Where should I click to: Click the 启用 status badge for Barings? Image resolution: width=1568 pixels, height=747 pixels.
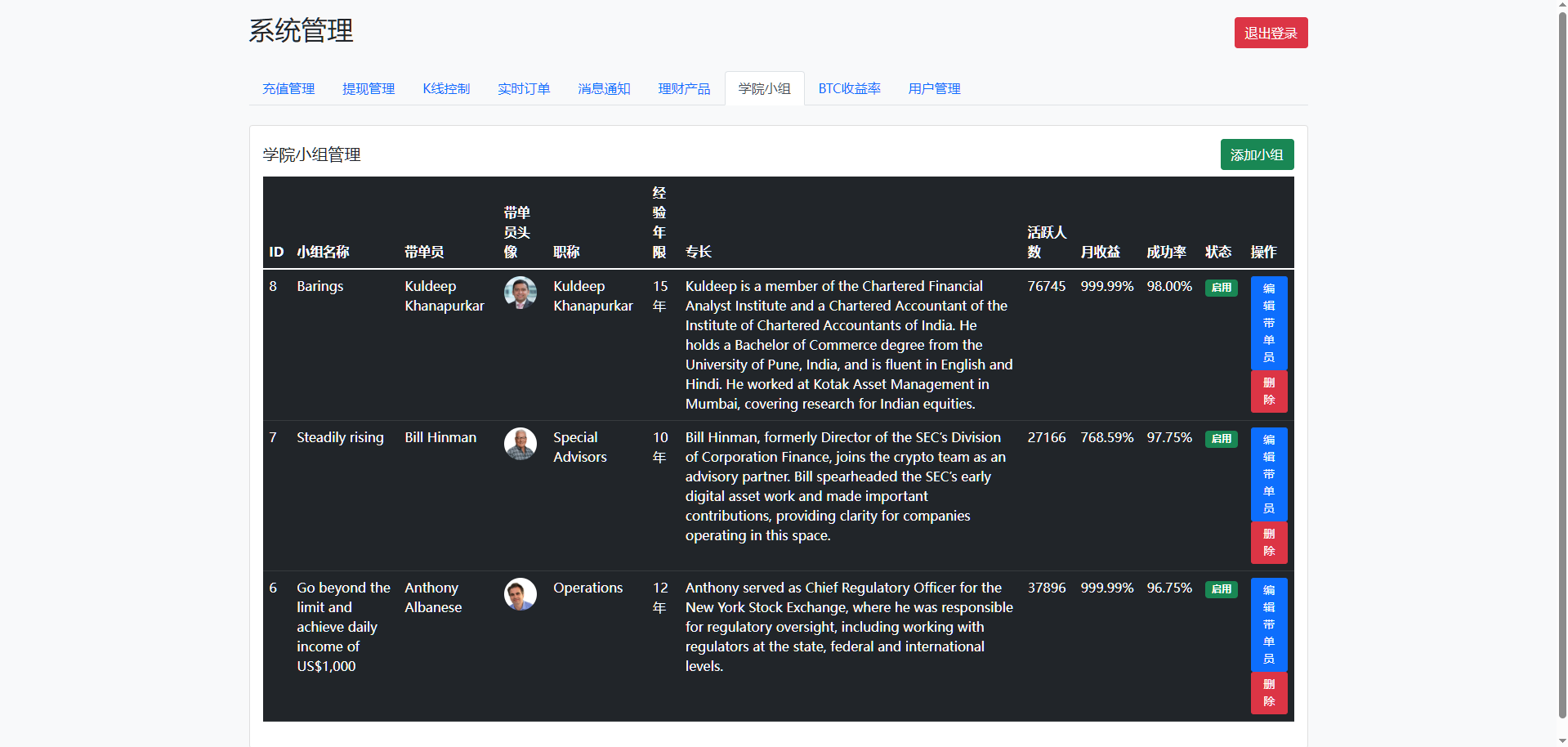pyautogui.click(x=1221, y=288)
